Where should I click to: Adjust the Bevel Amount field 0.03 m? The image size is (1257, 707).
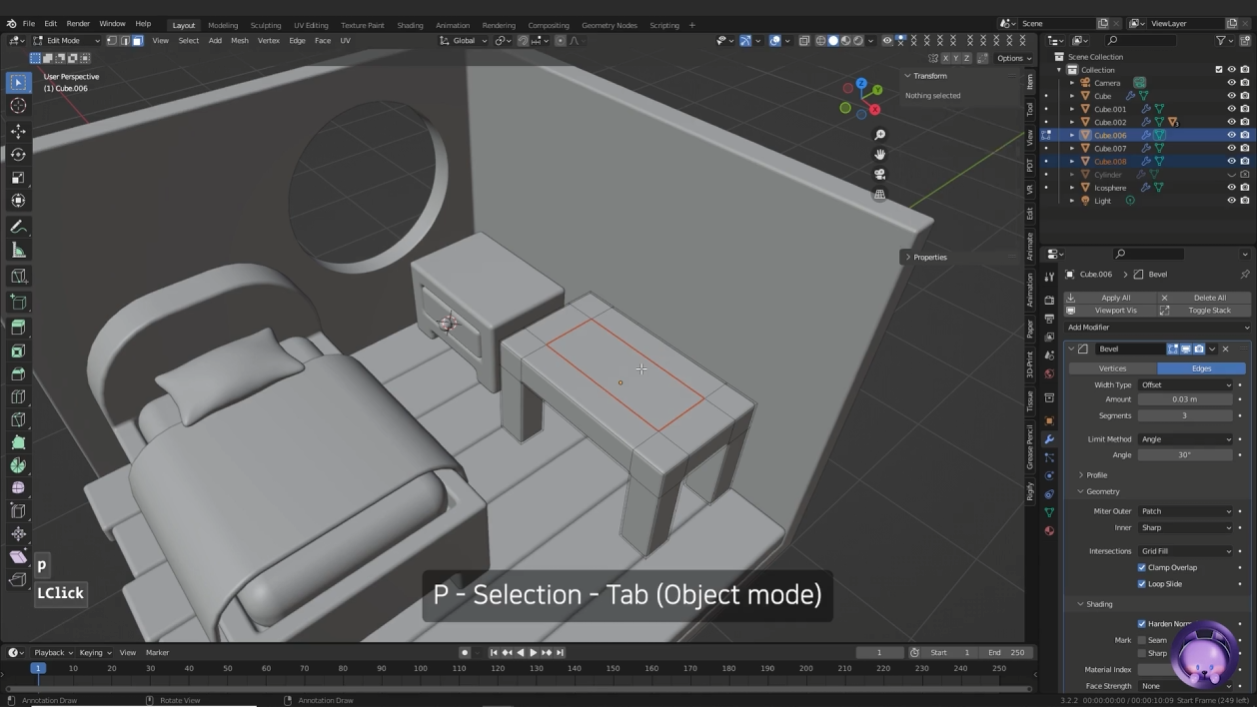1187,399
